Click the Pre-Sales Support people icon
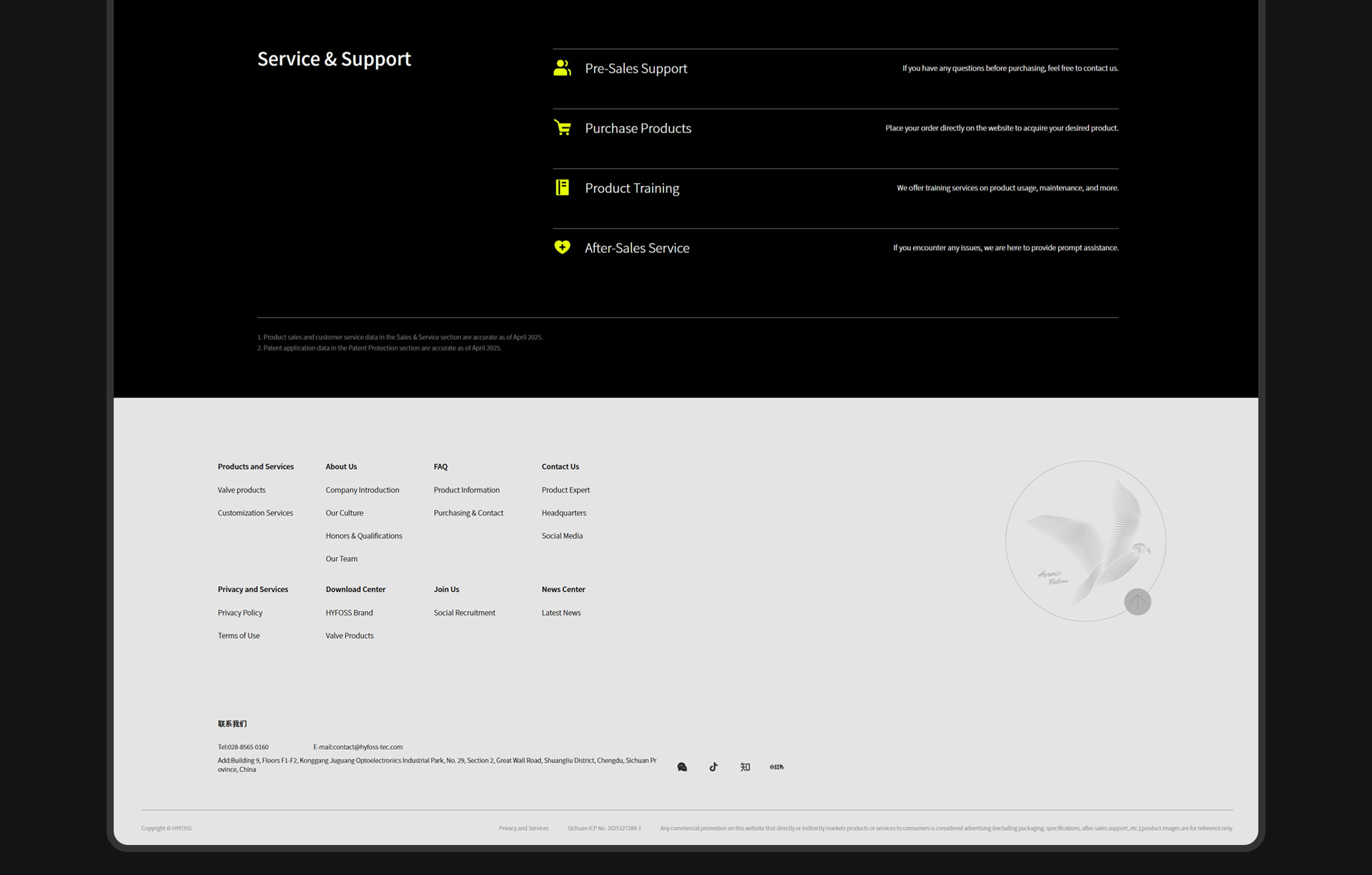Viewport: 1372px width, 875px height. (x=562, y=68)
